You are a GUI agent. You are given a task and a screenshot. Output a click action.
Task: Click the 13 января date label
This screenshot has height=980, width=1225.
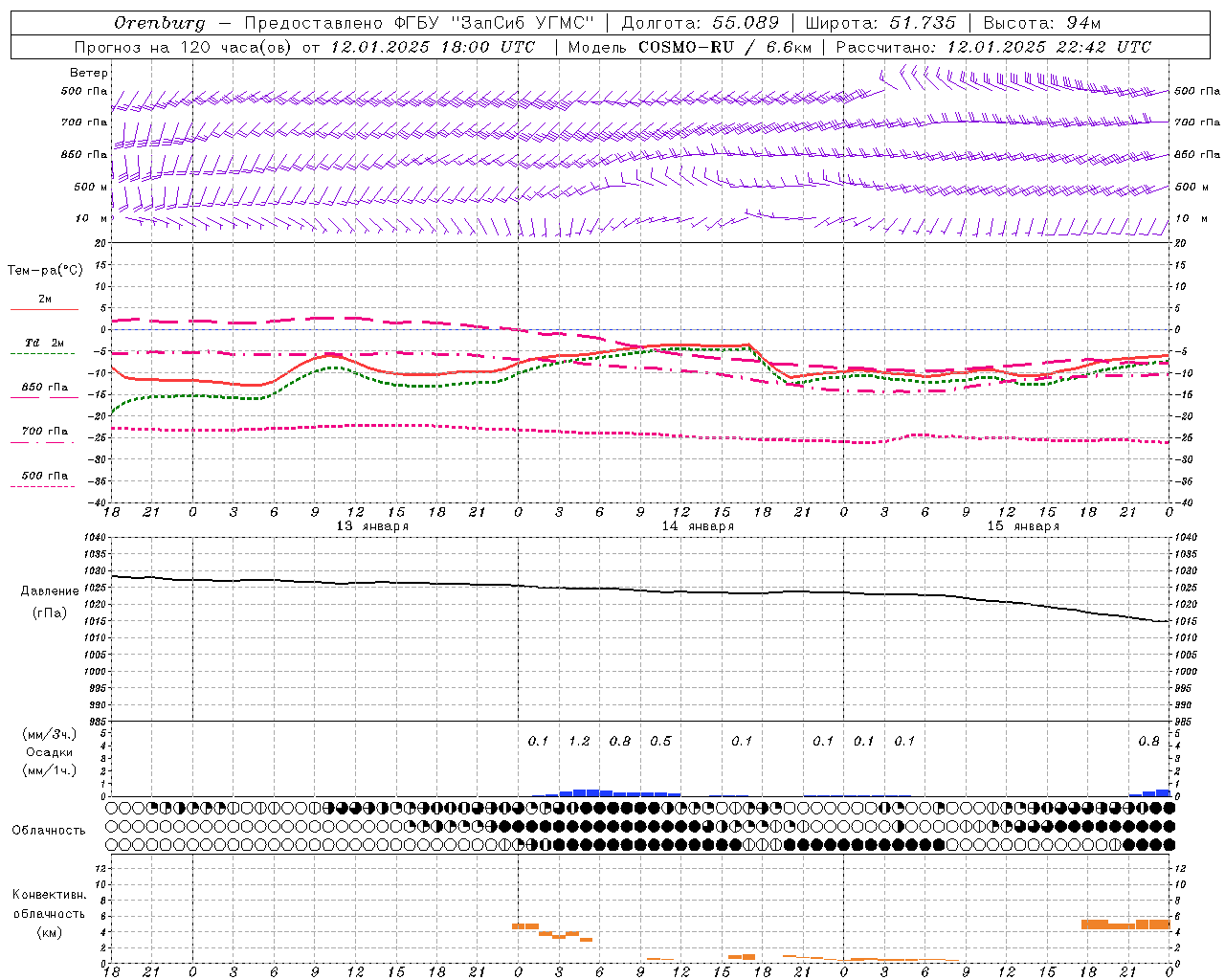372,526
